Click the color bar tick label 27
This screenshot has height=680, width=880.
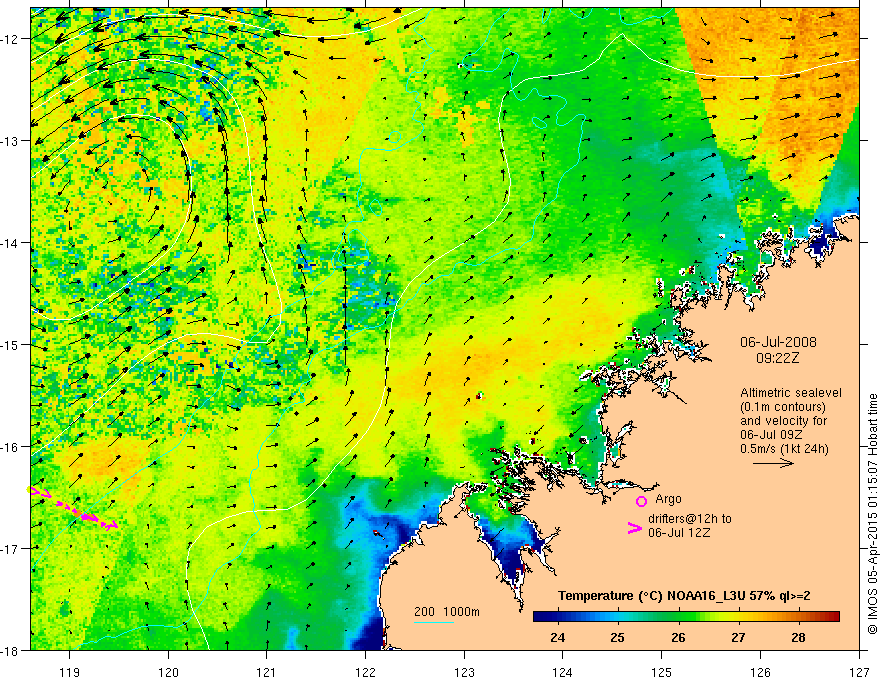point(738,637)
